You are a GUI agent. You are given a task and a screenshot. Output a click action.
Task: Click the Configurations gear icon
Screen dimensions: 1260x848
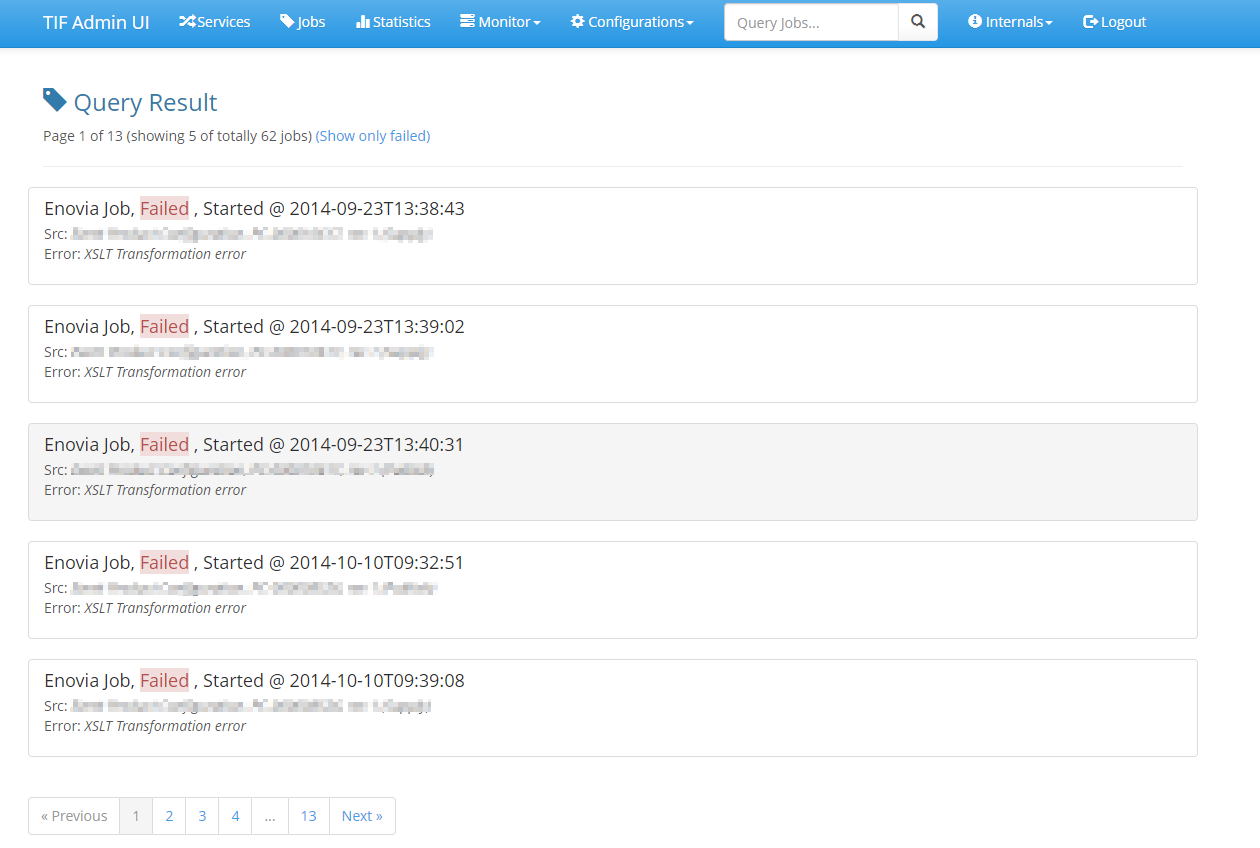pyautogui.click(x=578, y=22)
